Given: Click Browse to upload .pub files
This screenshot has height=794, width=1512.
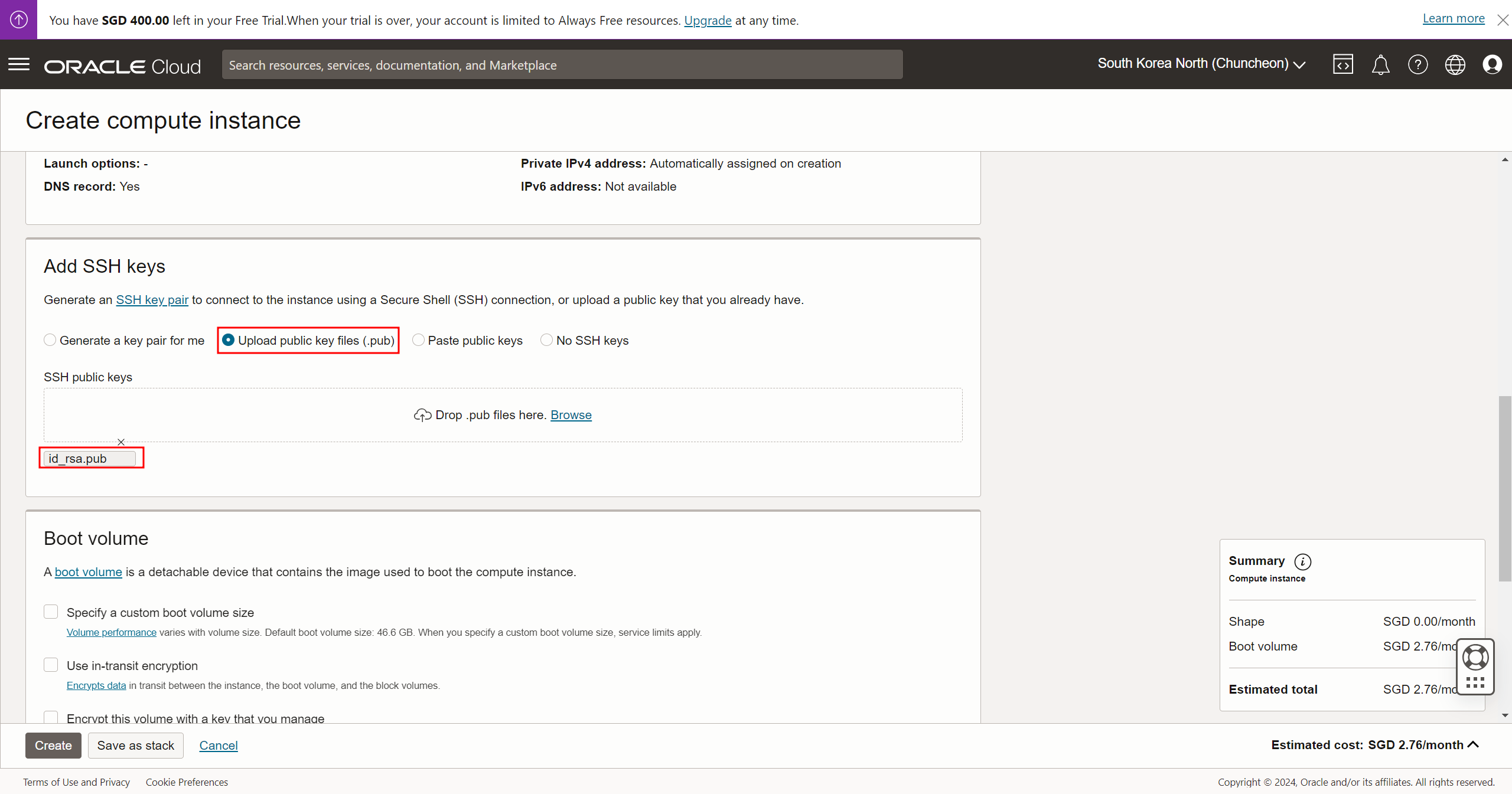Looking at the screenshot, I should tap(571, 415).
